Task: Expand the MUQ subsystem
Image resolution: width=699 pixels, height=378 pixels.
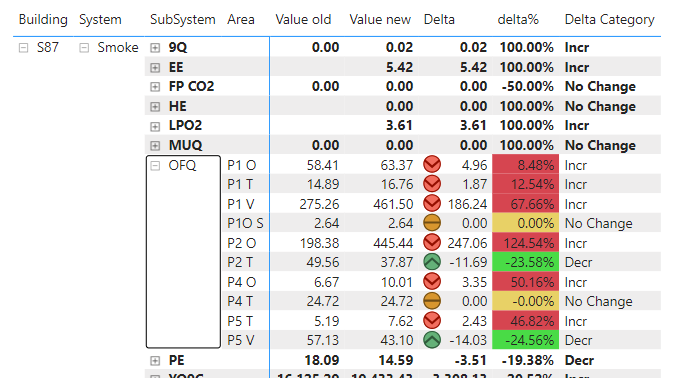Action: click(155, 146)
